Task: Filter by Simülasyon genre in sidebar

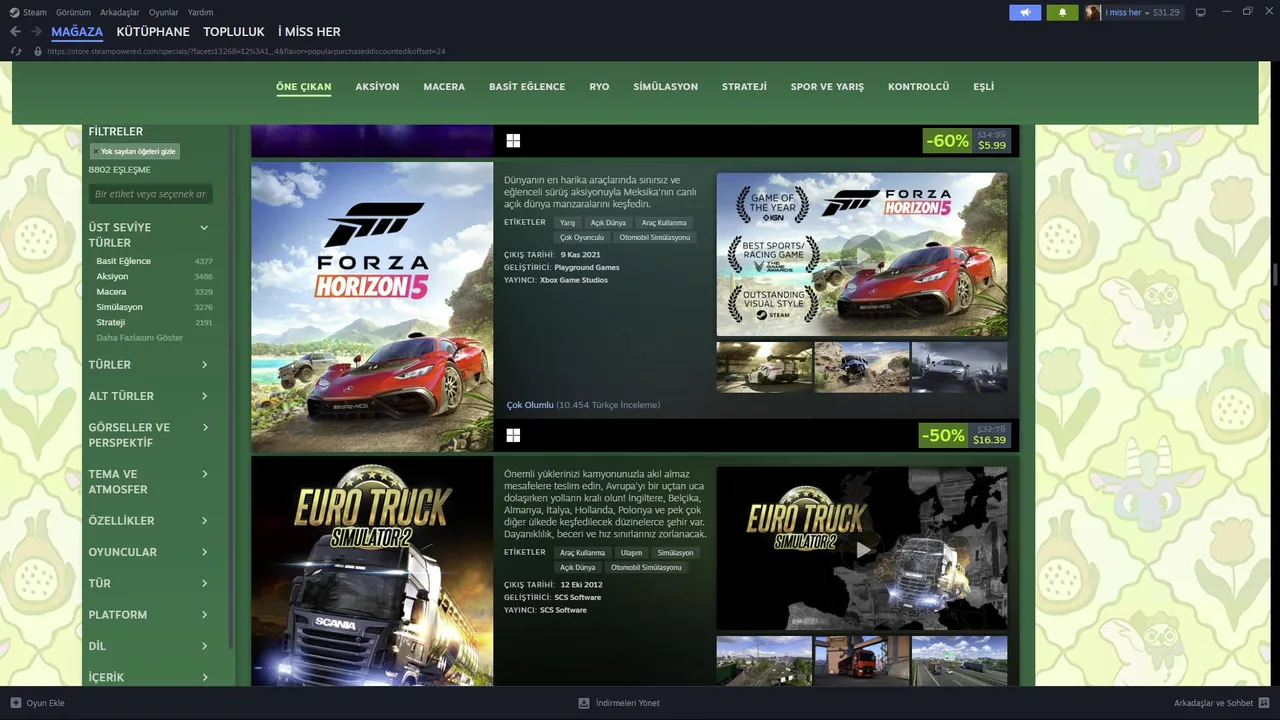Action: 119,307
